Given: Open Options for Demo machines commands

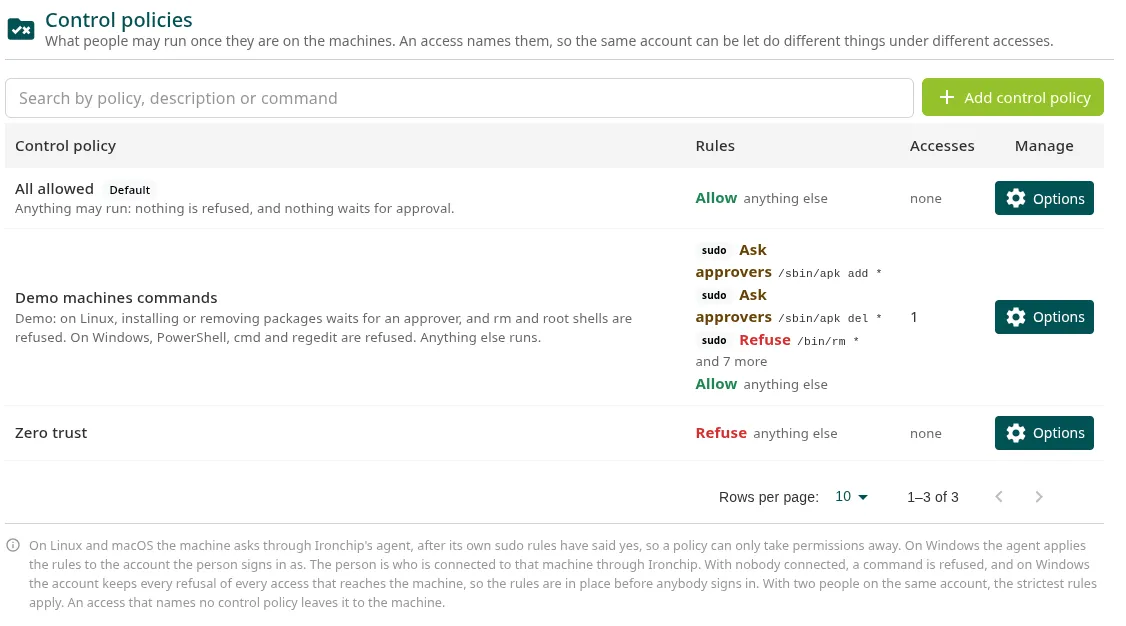Looking at the screenshot, I should click(1044, 317).
